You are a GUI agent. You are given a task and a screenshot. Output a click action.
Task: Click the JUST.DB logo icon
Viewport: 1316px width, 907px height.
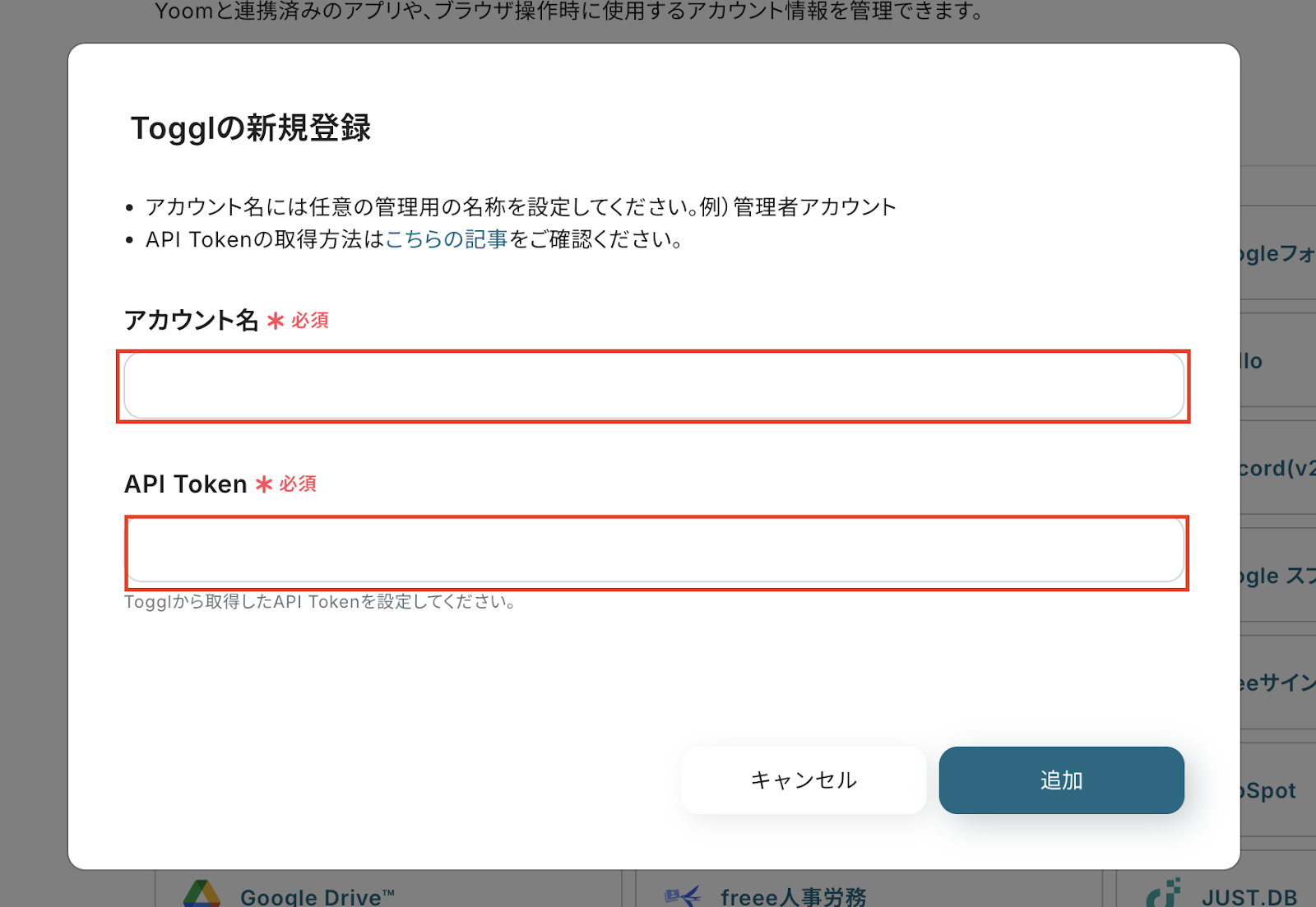[1164, 893]
